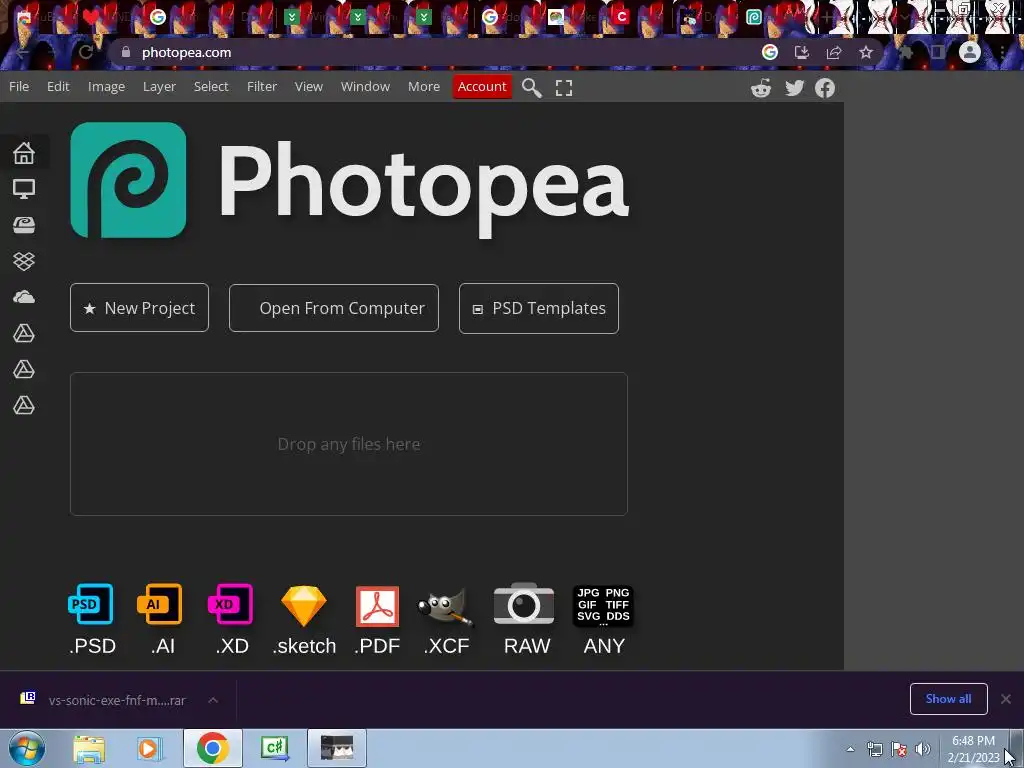Open the Edit menu
Screen dimensions: 1024x768
coord(58,86)
